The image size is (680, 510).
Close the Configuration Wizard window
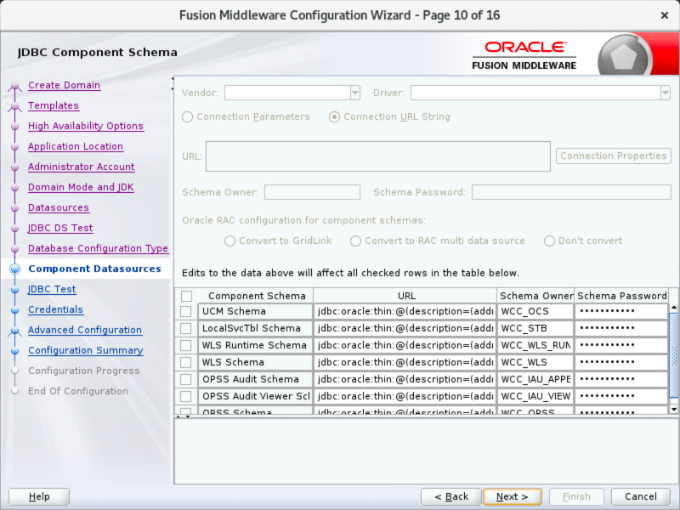click(x=664, y=16)
